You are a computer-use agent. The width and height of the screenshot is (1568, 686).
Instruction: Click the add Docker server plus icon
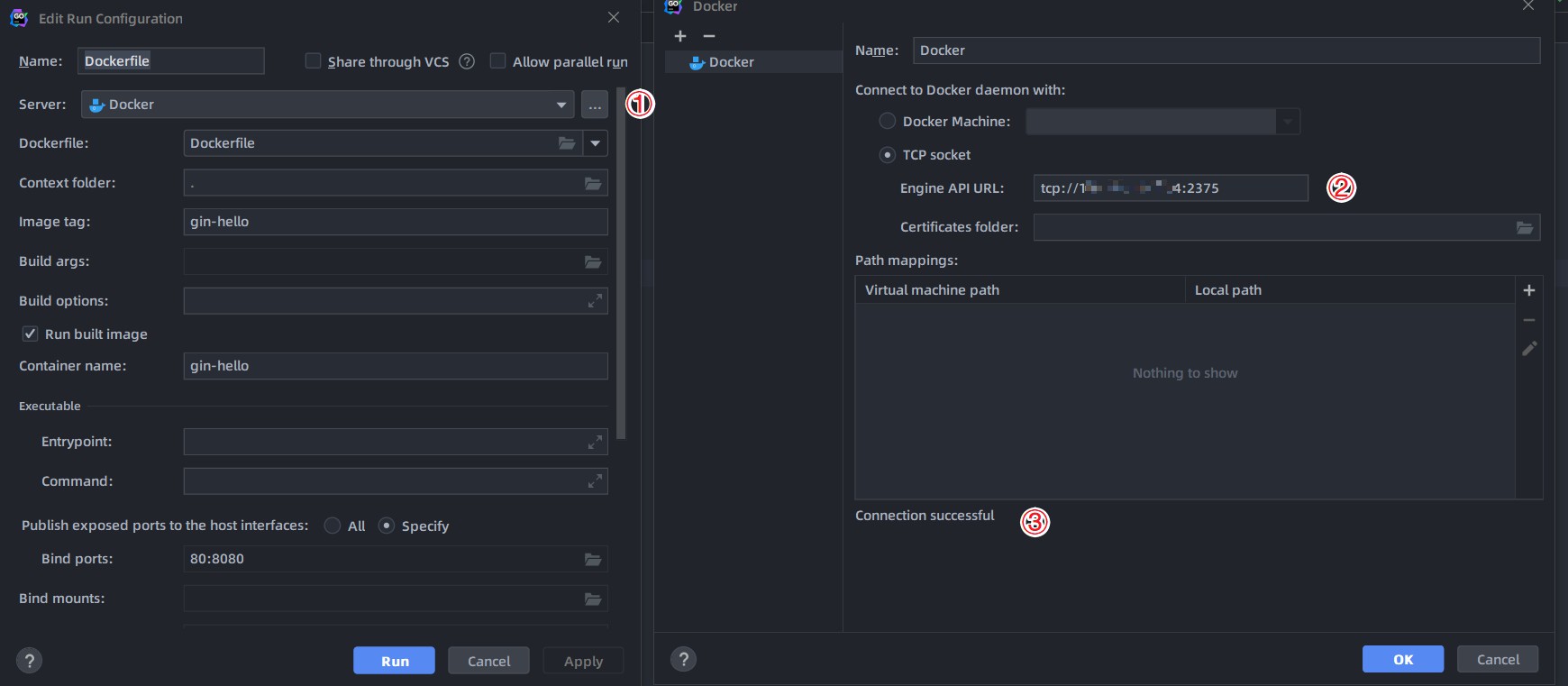[680, 36]
